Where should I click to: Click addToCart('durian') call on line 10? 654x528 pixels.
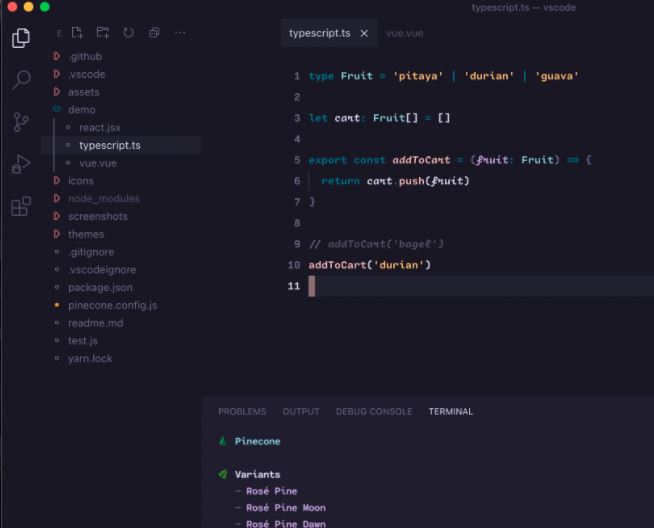point(370,265)
